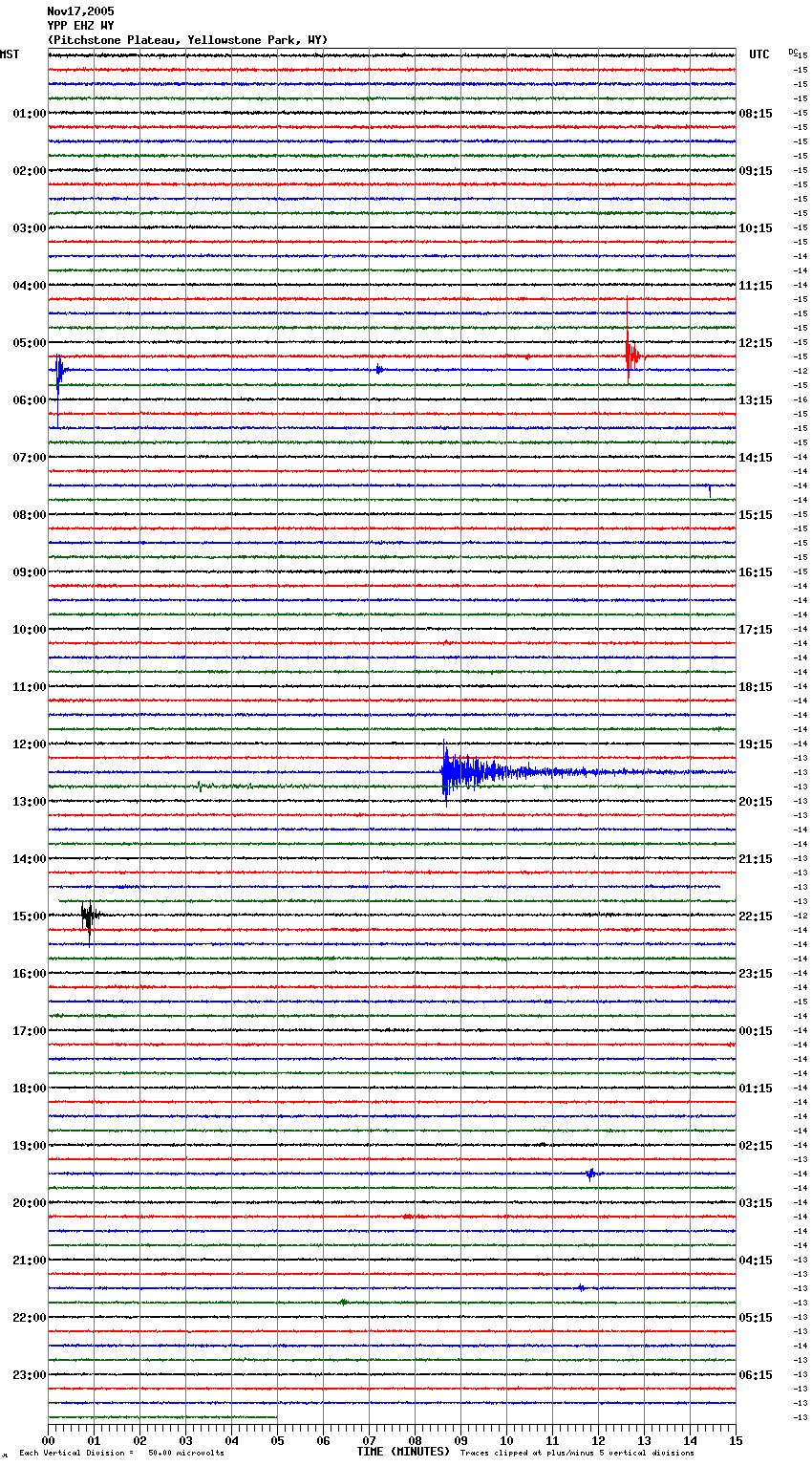Click the 08:15 UTC time label
This screenshot has width=812, height=1466.
click(756, 114)
